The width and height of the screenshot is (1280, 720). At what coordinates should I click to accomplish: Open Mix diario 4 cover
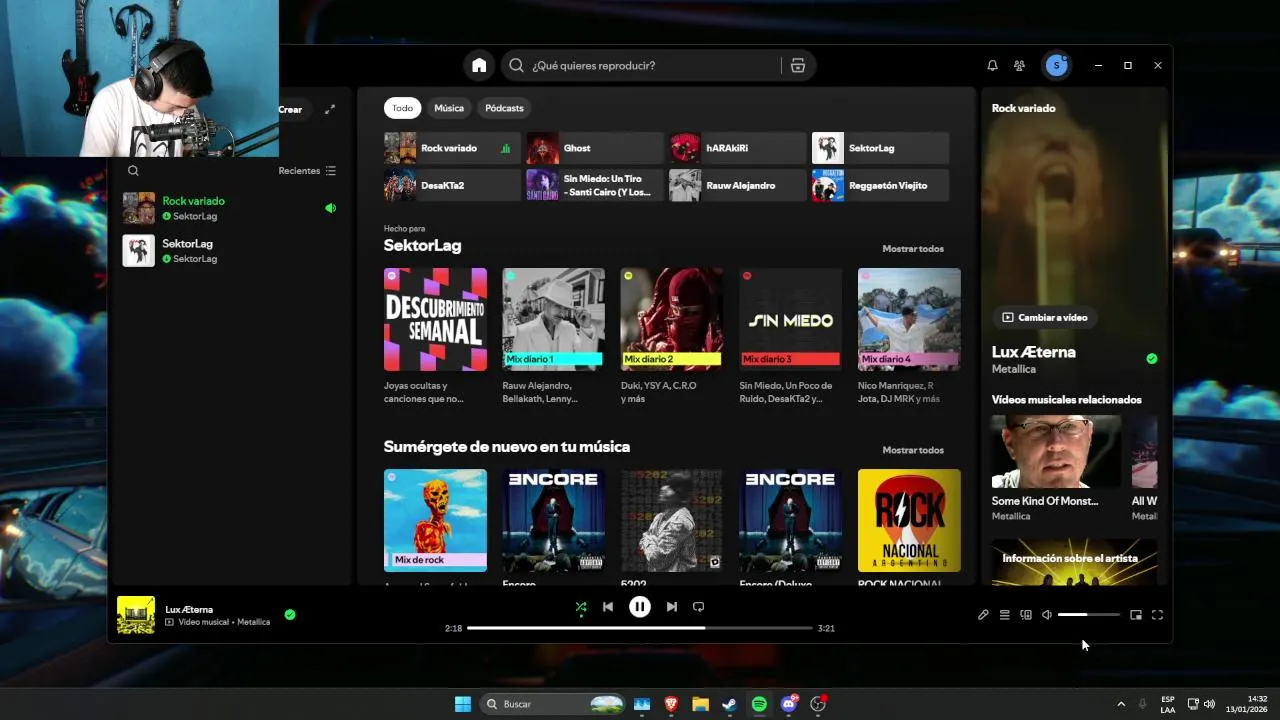click(x=909, y=319)
